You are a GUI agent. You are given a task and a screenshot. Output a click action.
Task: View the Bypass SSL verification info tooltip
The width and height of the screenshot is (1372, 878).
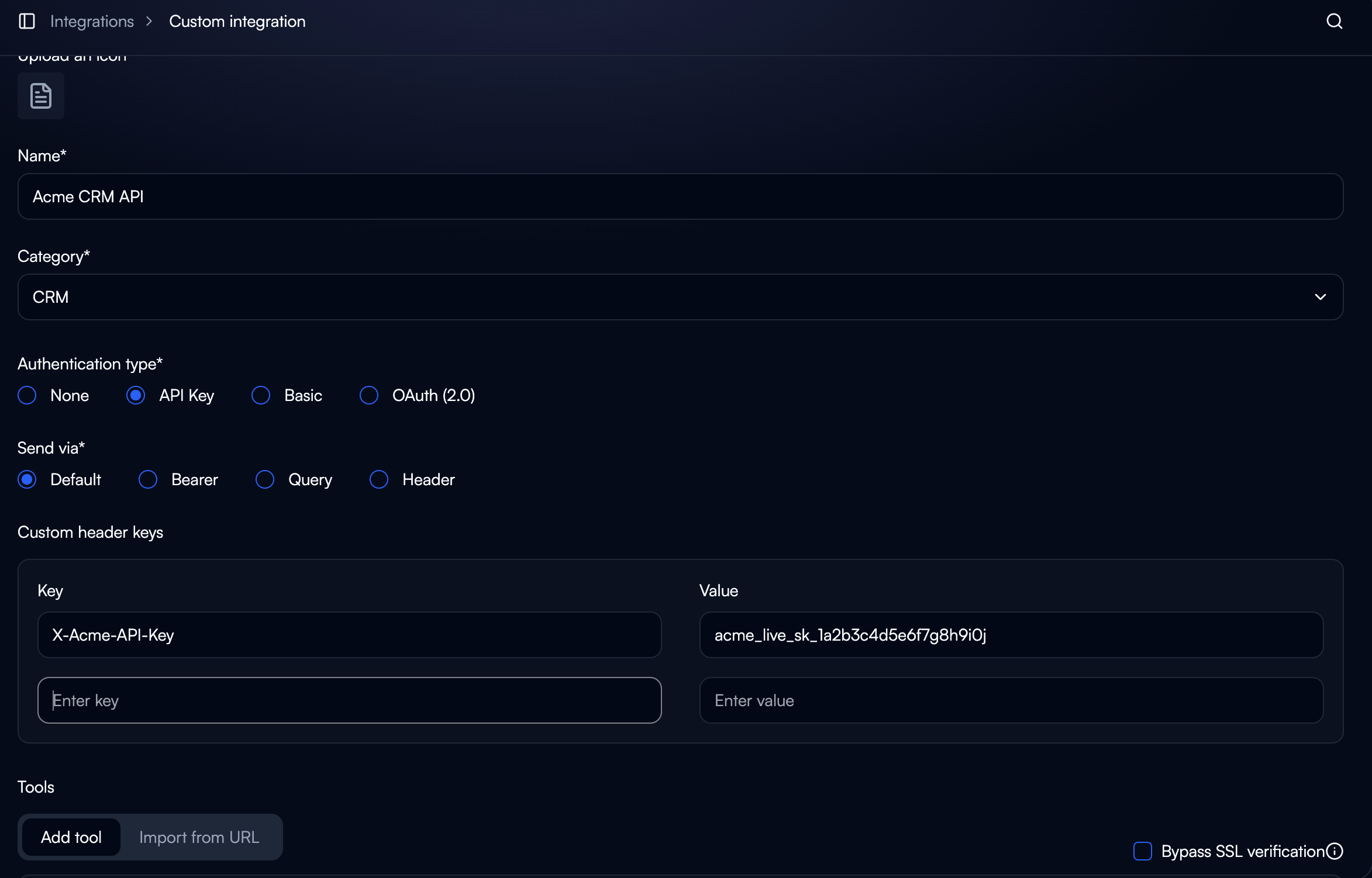click(x=1335, y=851)
